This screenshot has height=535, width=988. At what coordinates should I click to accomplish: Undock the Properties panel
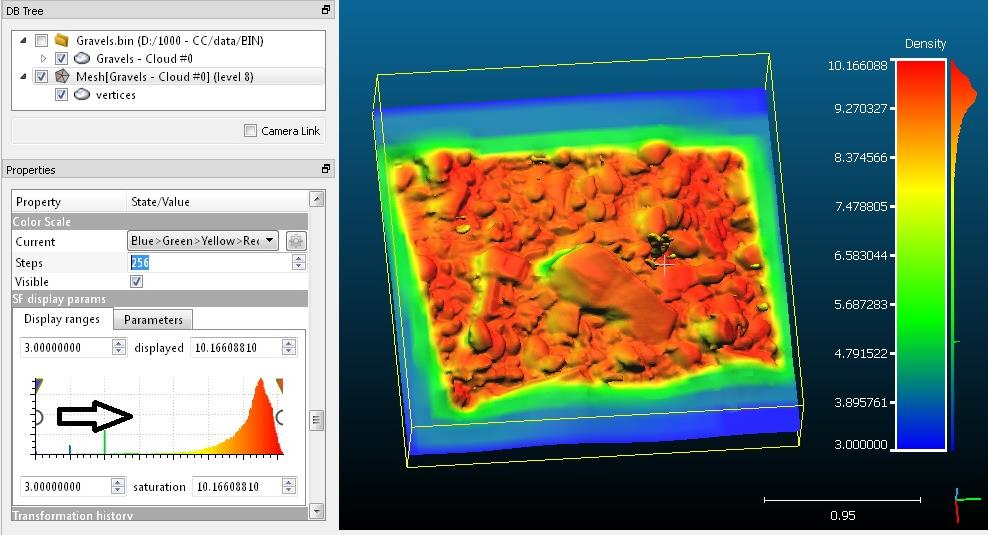pyautogui.click(x=325, y=170)
